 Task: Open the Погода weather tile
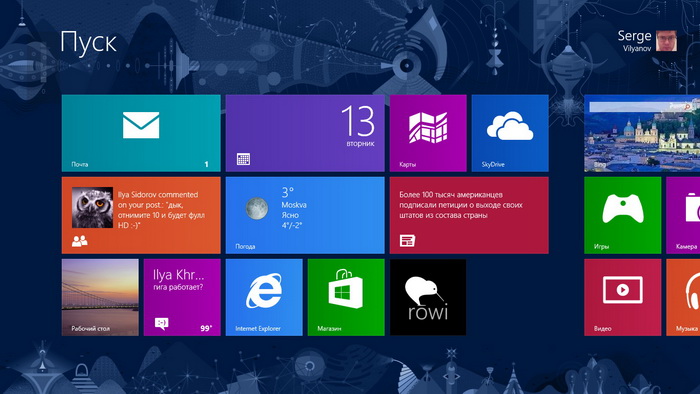pos(305,215)
